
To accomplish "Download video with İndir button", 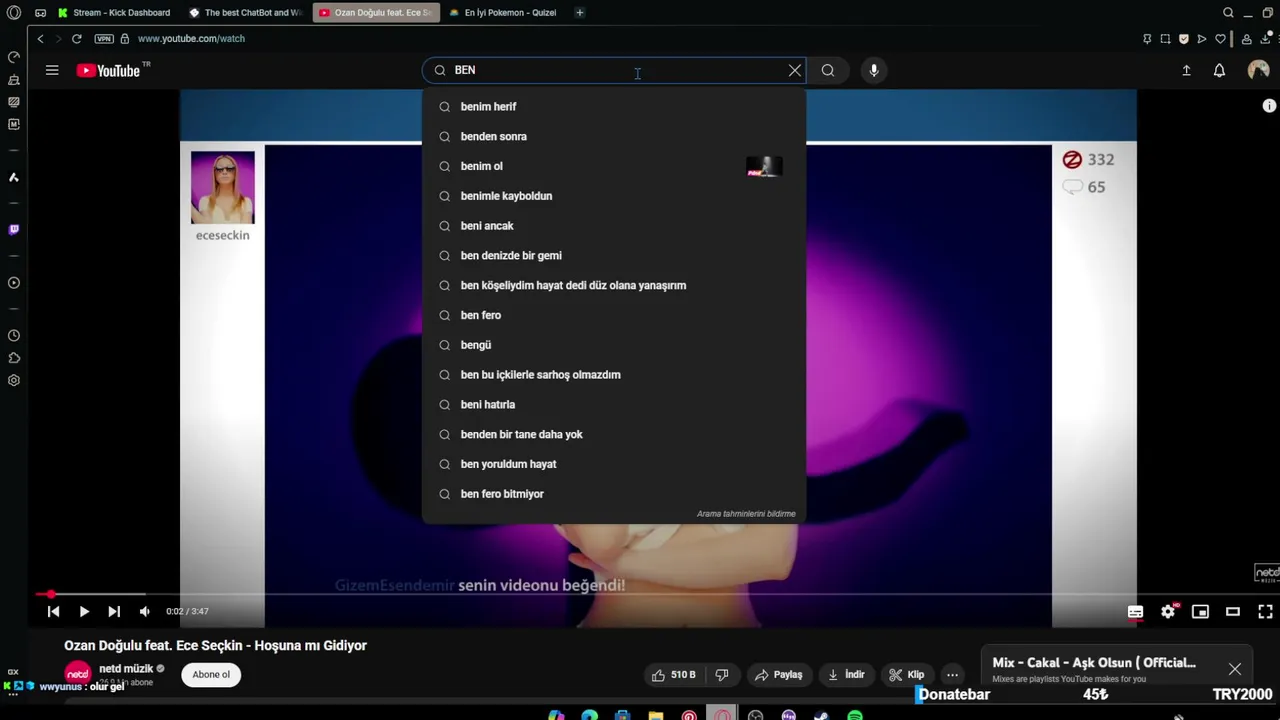I will point(845,675).
